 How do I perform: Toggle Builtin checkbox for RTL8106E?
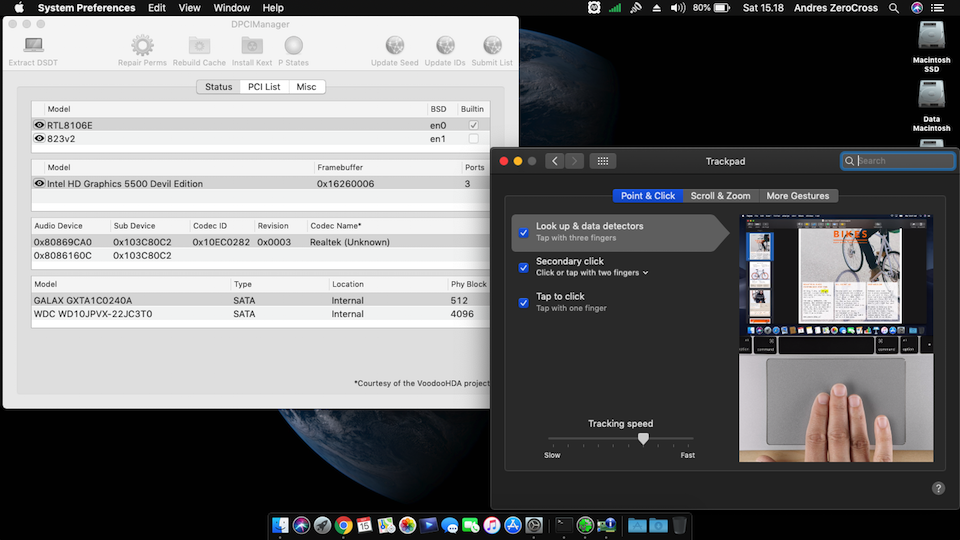473,125
